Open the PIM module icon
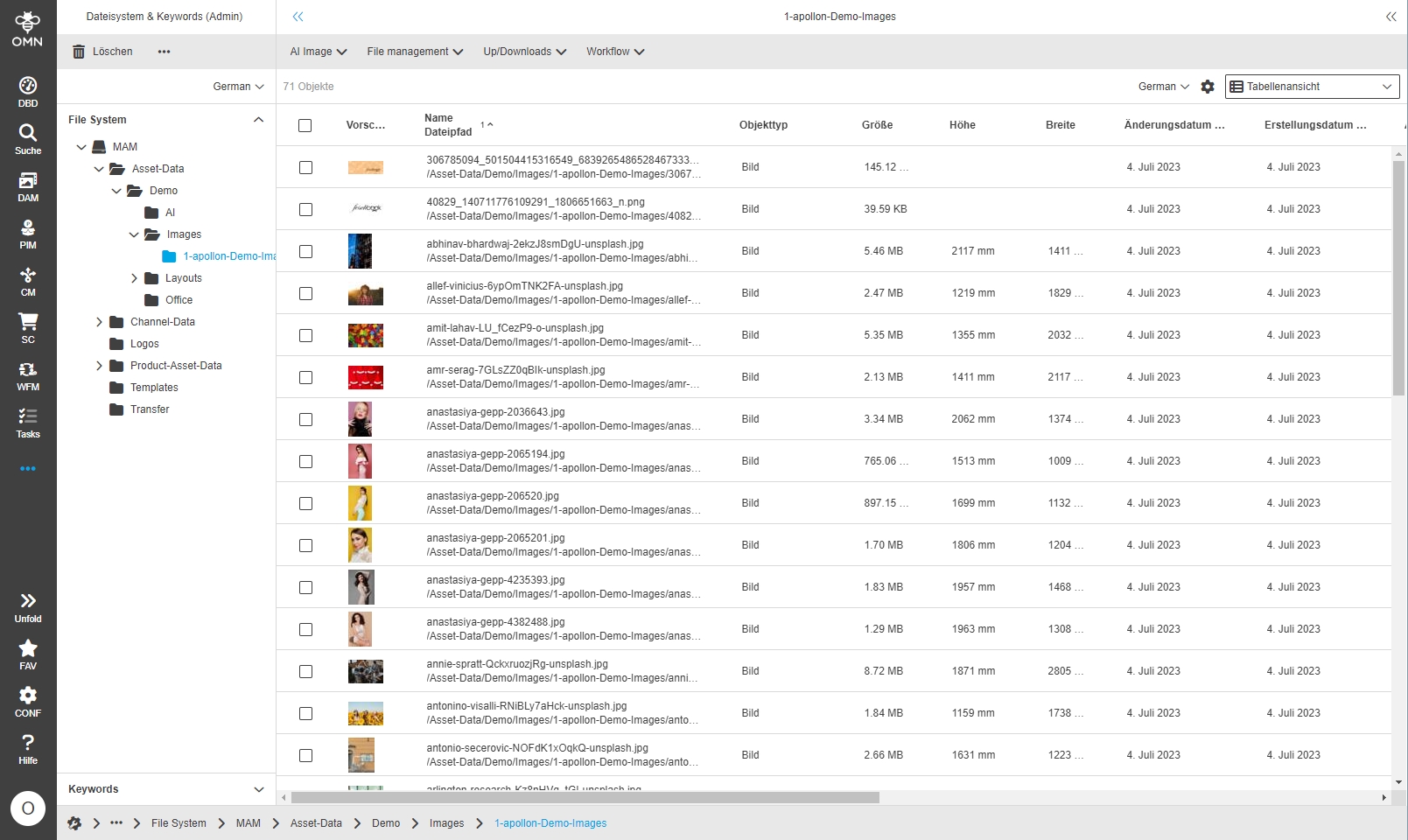The image size is (1408, 840). click(28, 234)
